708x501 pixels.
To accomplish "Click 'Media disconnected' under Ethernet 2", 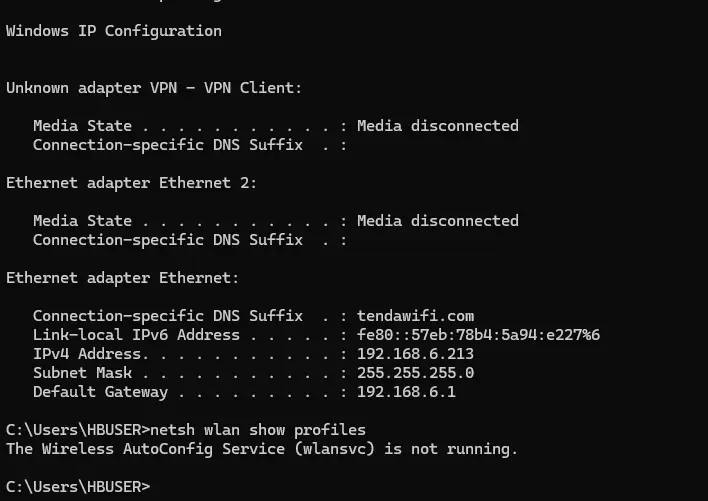I will (438, 221).
